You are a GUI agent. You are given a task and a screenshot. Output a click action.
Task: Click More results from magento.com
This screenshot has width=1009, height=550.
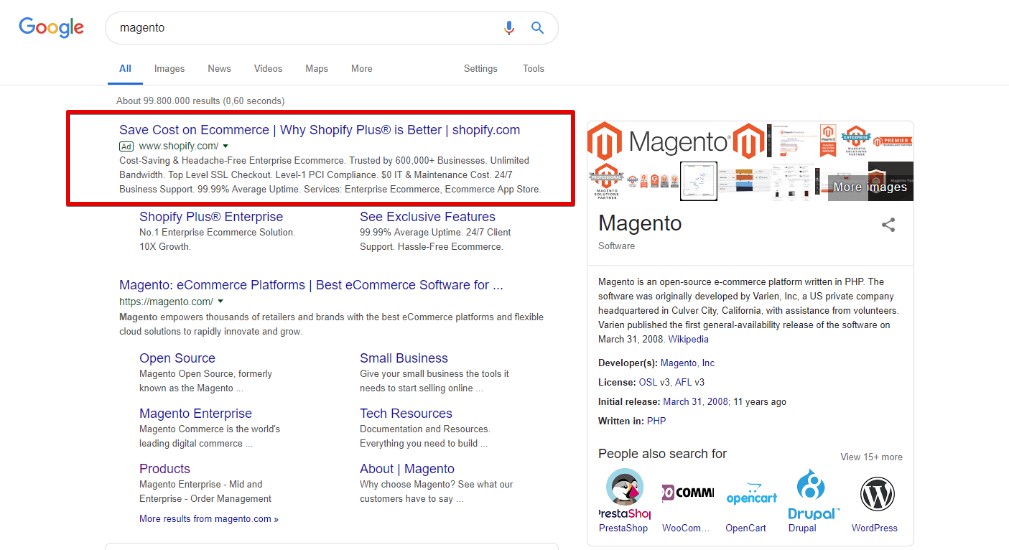click(x=208, y=518)
